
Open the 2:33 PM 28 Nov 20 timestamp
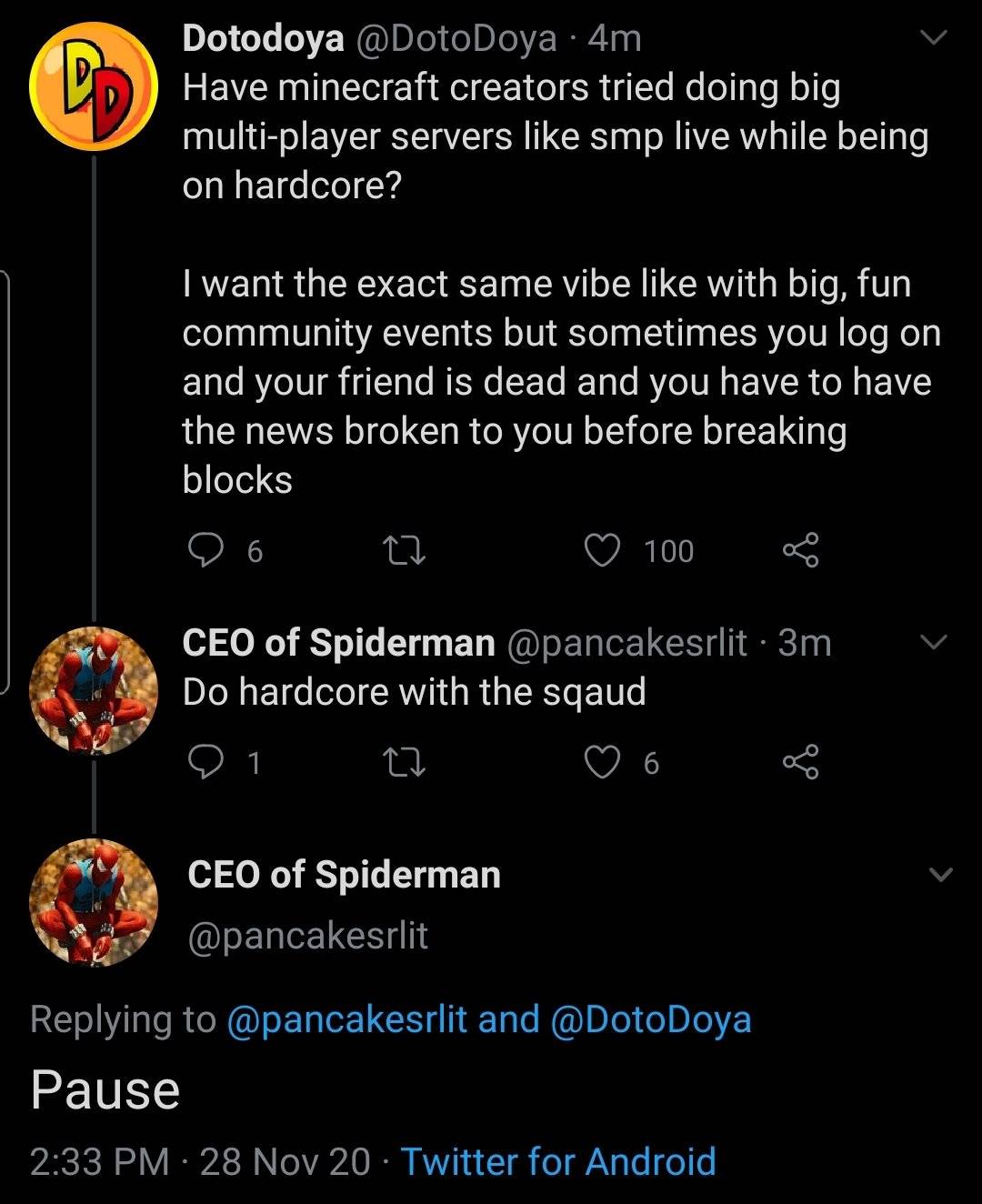point(200,1161)
